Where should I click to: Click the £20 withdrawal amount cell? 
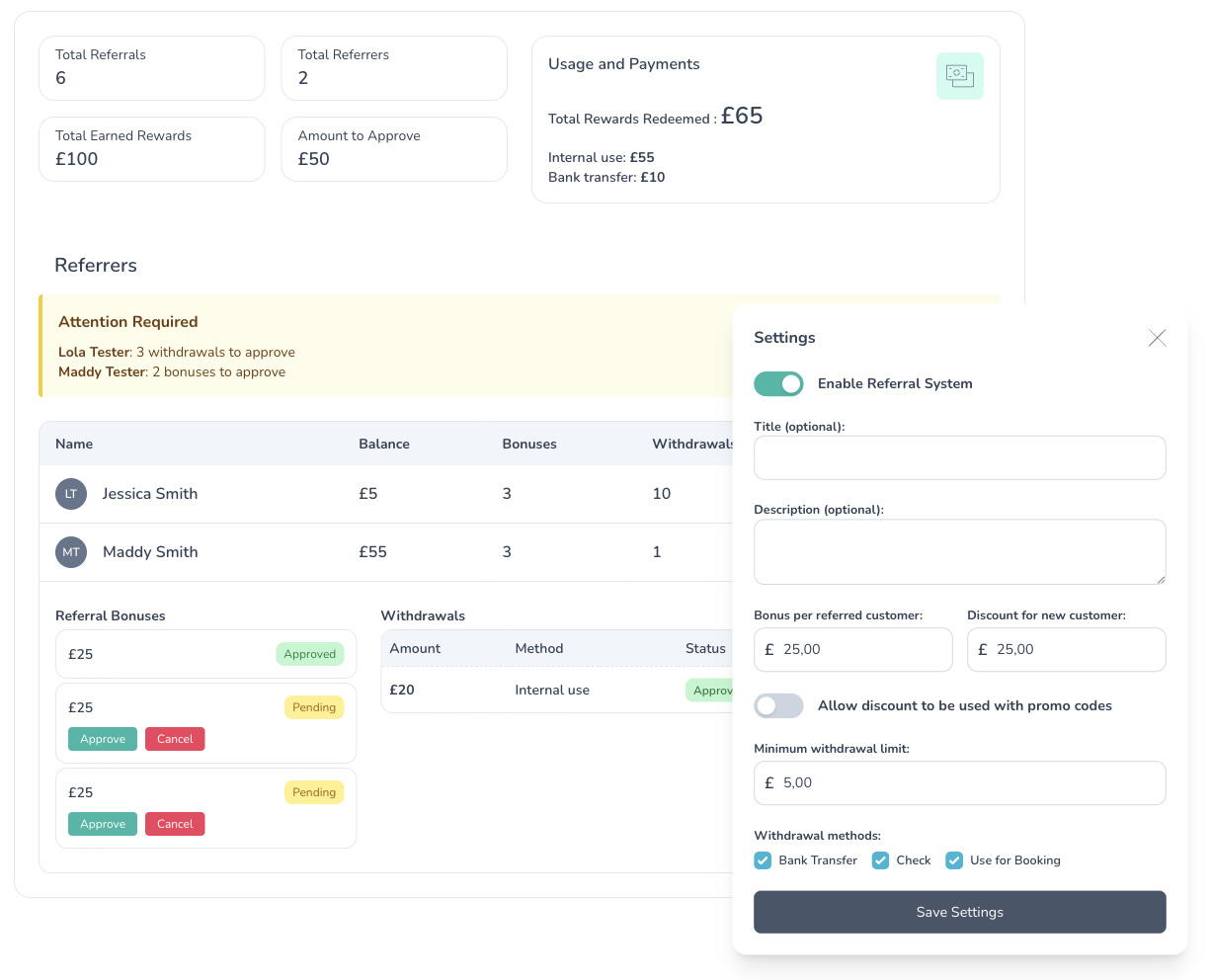pyautogui.click(x=402, y=690)
